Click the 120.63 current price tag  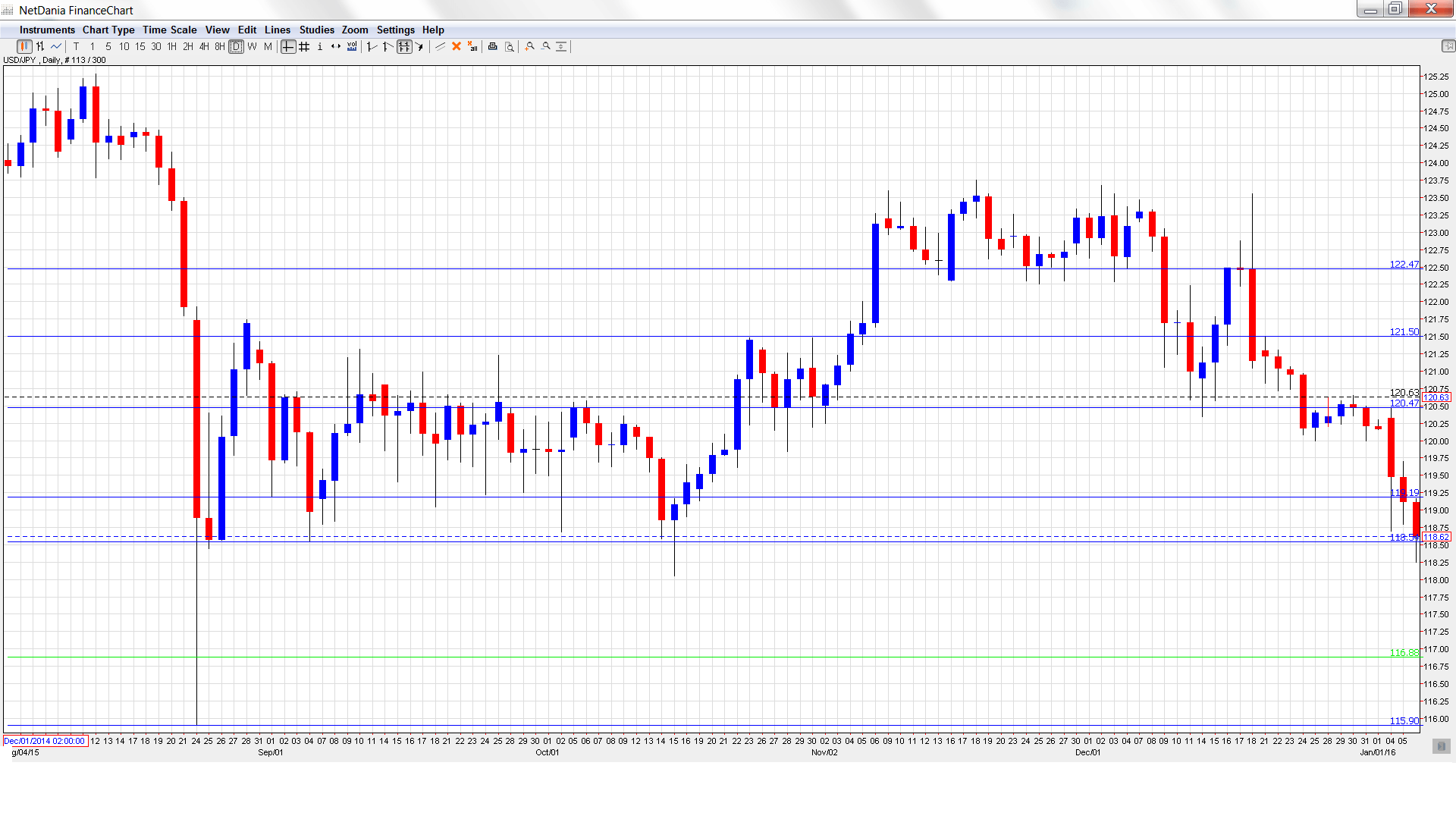coord(1436,397)
